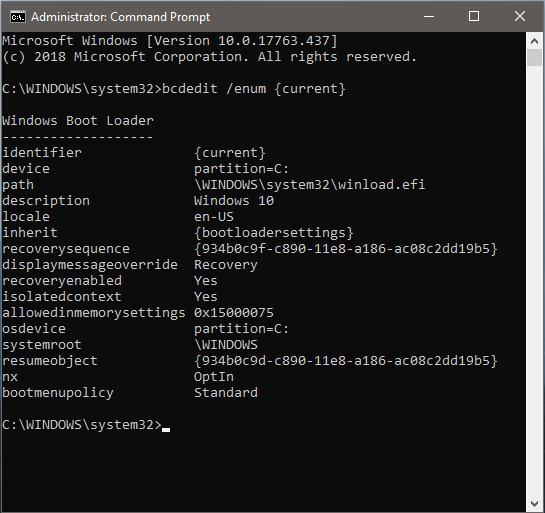Maximize the Command Prompt window
This screenshot has width=545, height=513.
point(474,16)
